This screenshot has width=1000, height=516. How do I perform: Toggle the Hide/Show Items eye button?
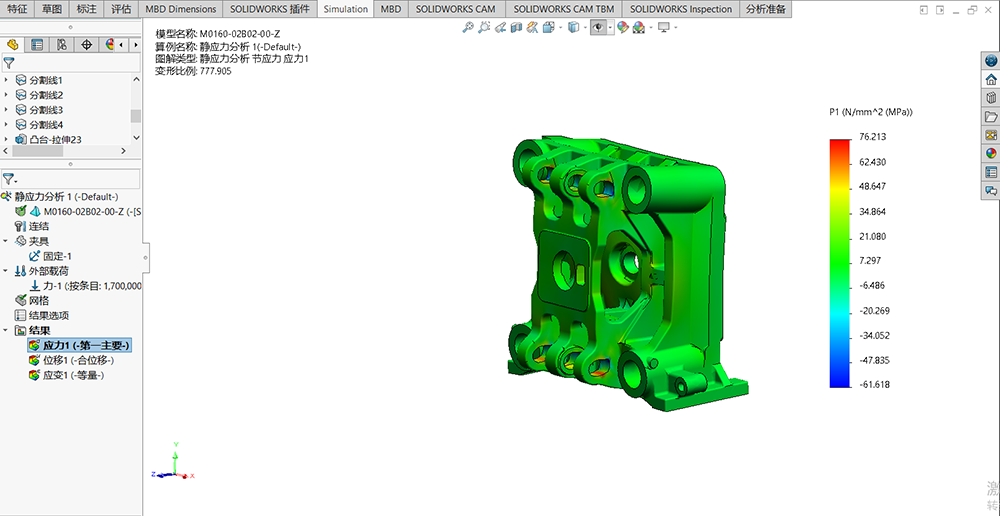[x=599, y=28]
